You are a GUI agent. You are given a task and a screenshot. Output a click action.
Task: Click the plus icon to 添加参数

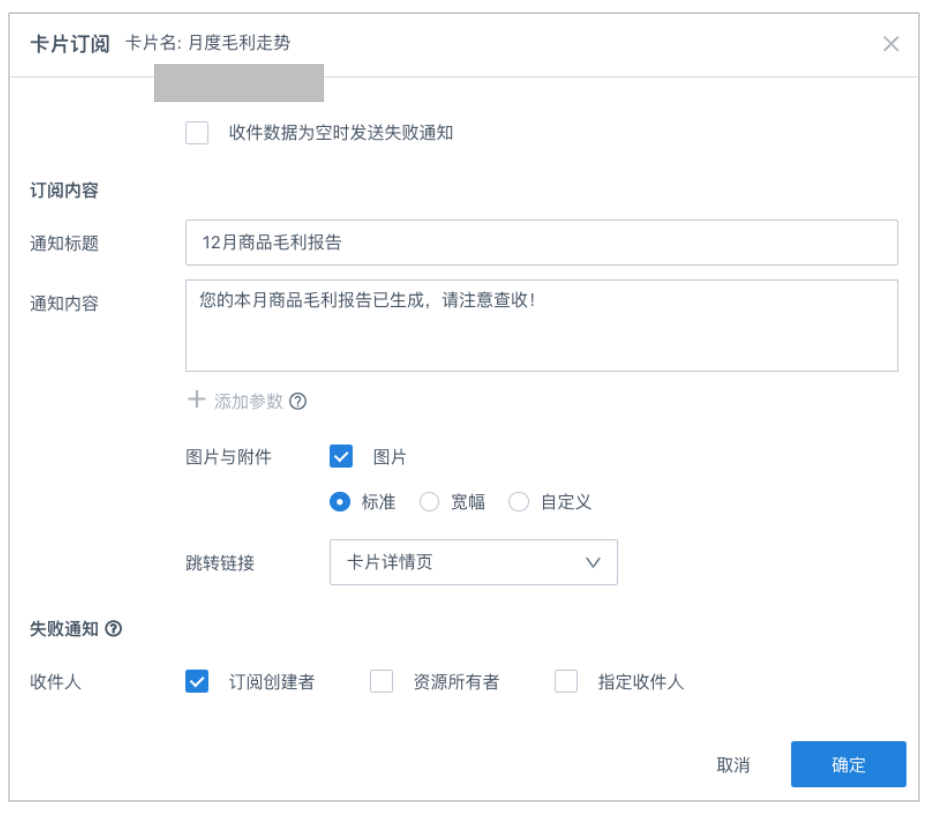click(x=196, y=401)
